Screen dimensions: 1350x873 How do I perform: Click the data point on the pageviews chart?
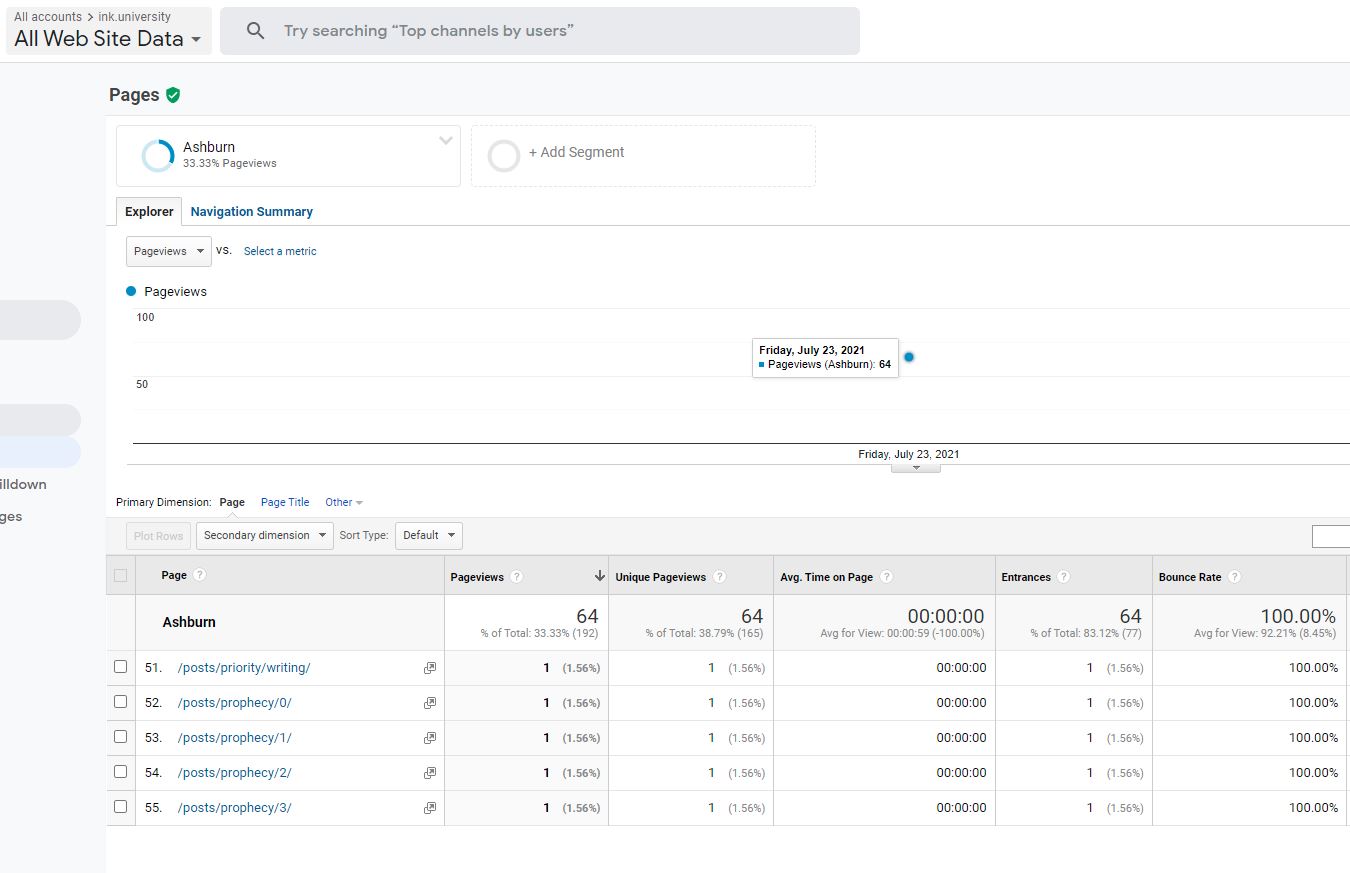tap(908, 357)
